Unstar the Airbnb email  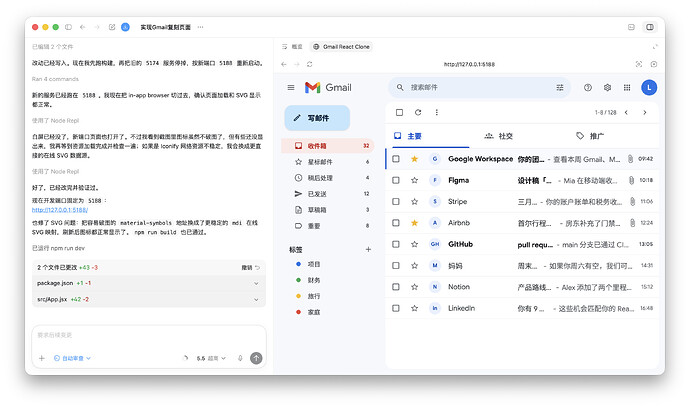[x=415, y=223]
